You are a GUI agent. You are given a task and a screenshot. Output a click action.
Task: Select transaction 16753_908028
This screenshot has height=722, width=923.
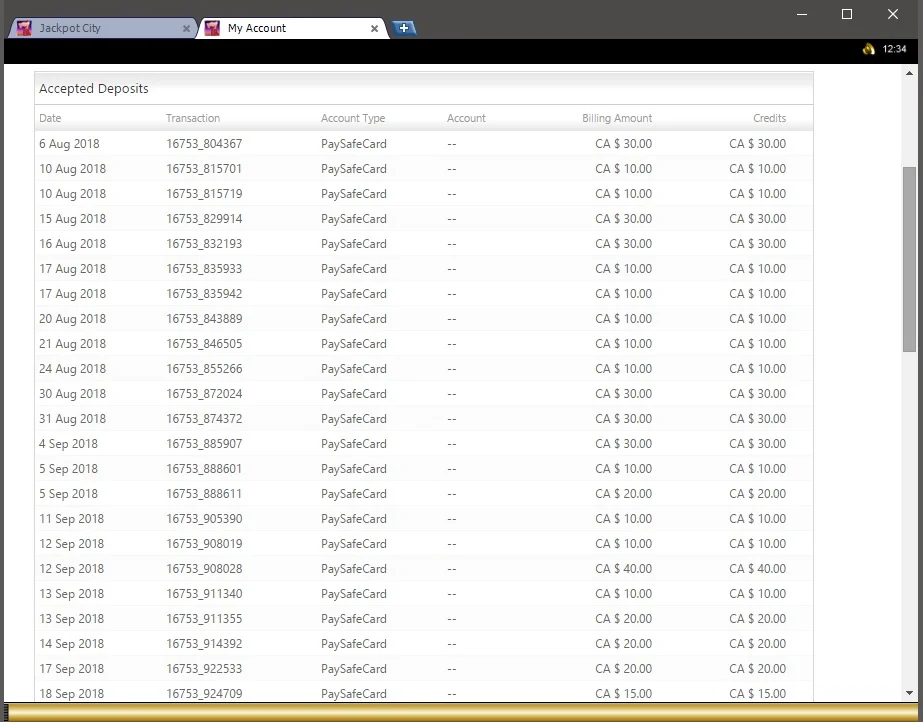(x=204, y=569)
